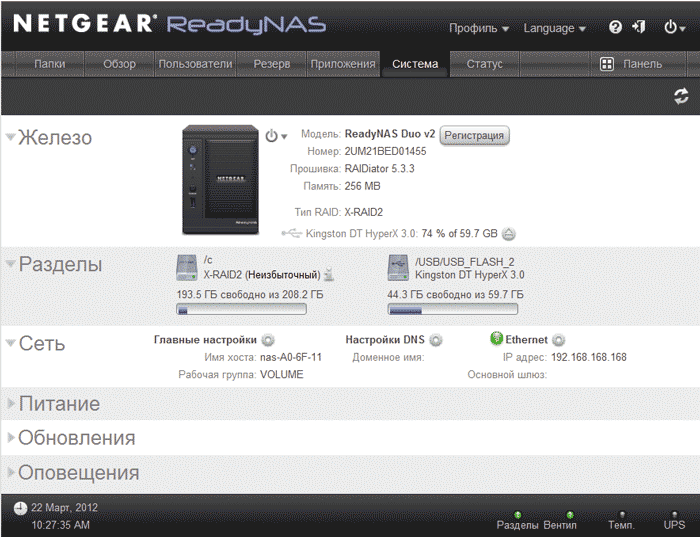Open the Language dropdown menu
The width and height of the screenshot is (700, 537).
(554, 28)
